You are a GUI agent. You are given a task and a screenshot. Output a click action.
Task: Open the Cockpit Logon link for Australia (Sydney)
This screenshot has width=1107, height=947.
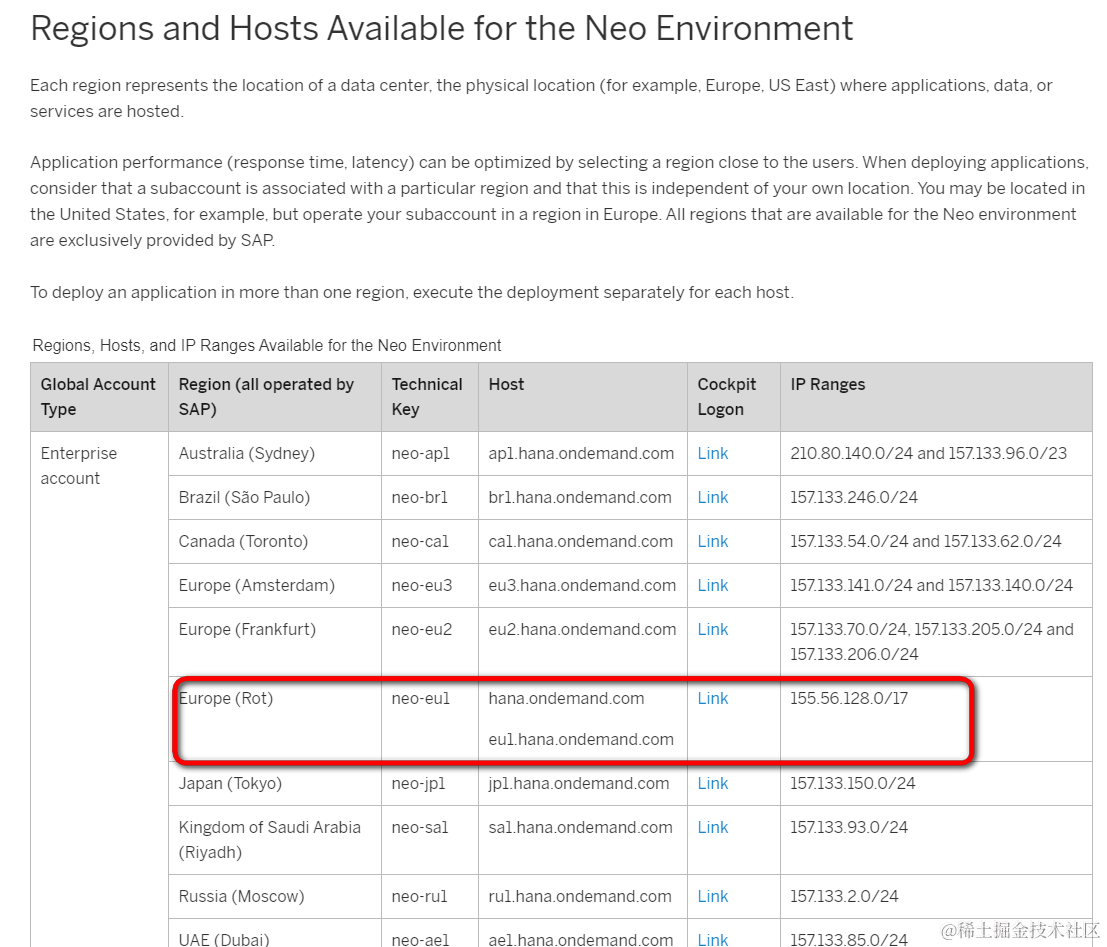pyautogui.click(x=712, y=453)
